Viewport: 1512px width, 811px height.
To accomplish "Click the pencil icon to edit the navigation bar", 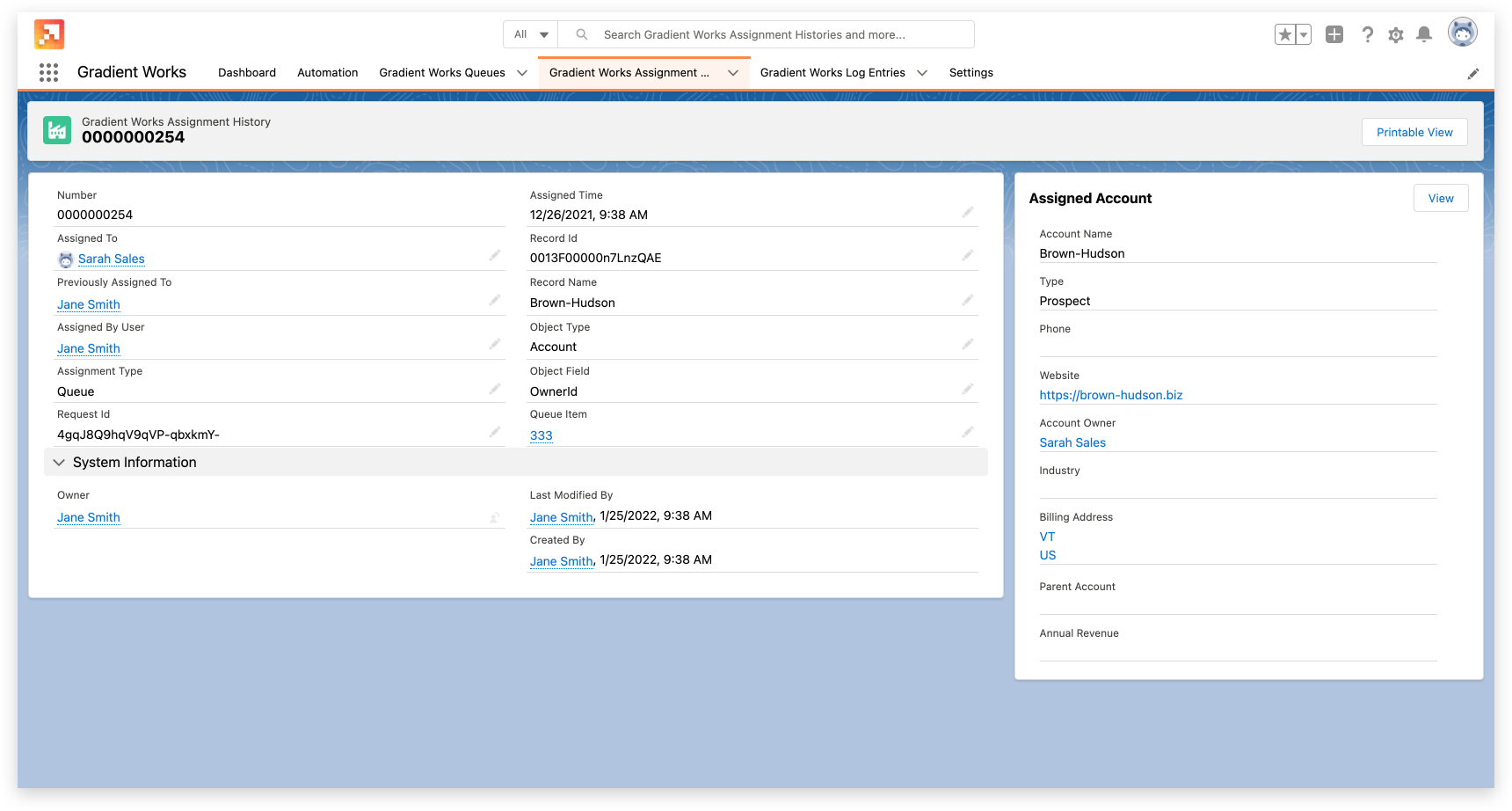I will pos(1473,74).
